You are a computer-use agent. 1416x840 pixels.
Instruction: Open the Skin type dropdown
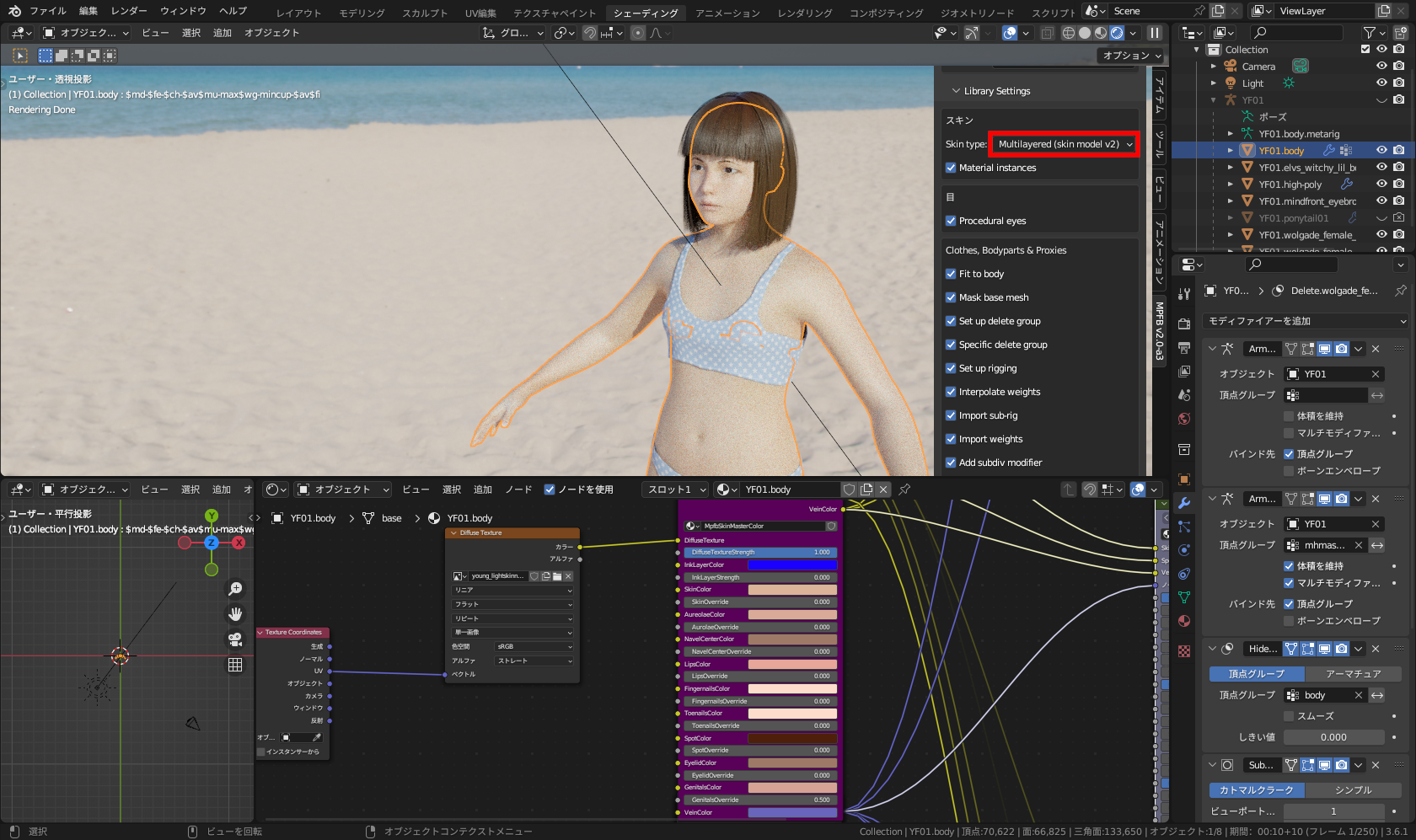point(1064,144)
